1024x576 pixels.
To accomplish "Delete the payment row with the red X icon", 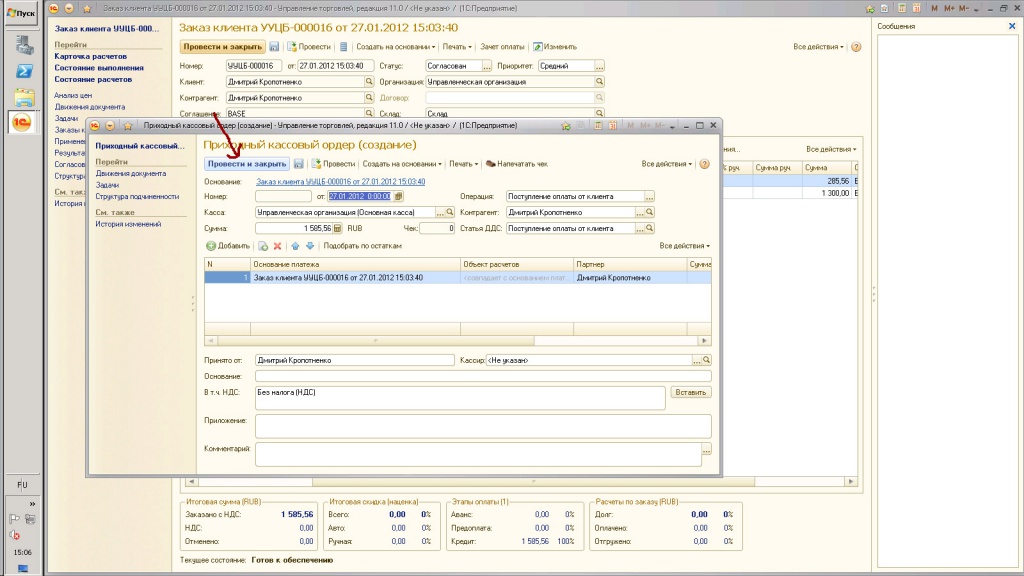I will click(278, 246).
